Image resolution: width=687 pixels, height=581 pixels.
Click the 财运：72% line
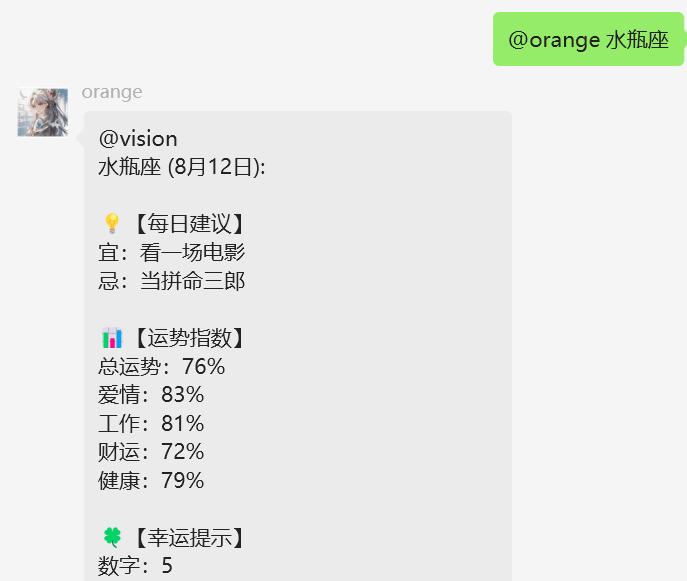click(151, 452)
